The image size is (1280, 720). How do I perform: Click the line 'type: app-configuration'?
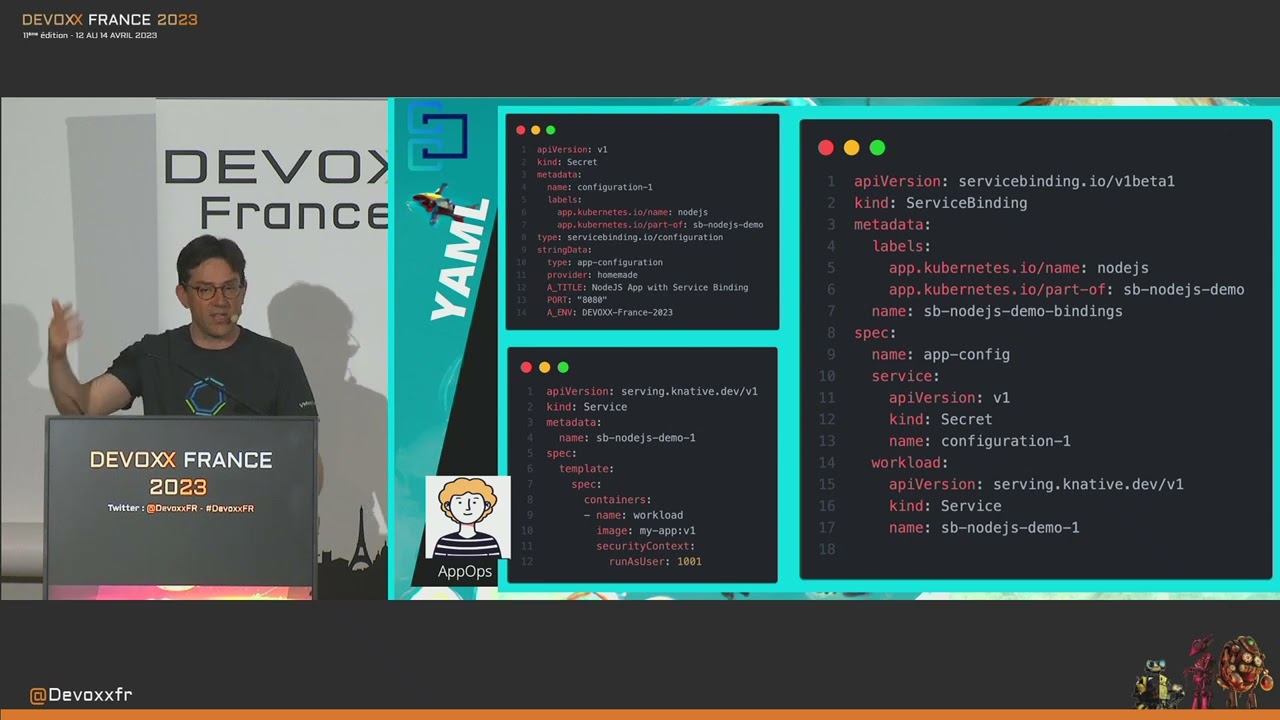coord(604,262)
